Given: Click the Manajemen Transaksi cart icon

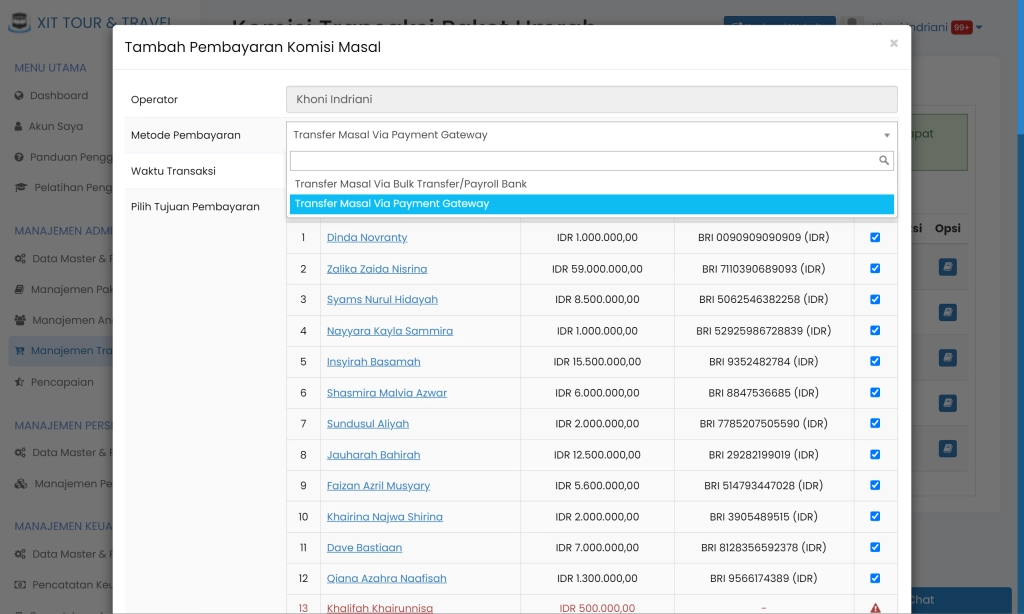Looking at the screenshot, I should 19,351.
